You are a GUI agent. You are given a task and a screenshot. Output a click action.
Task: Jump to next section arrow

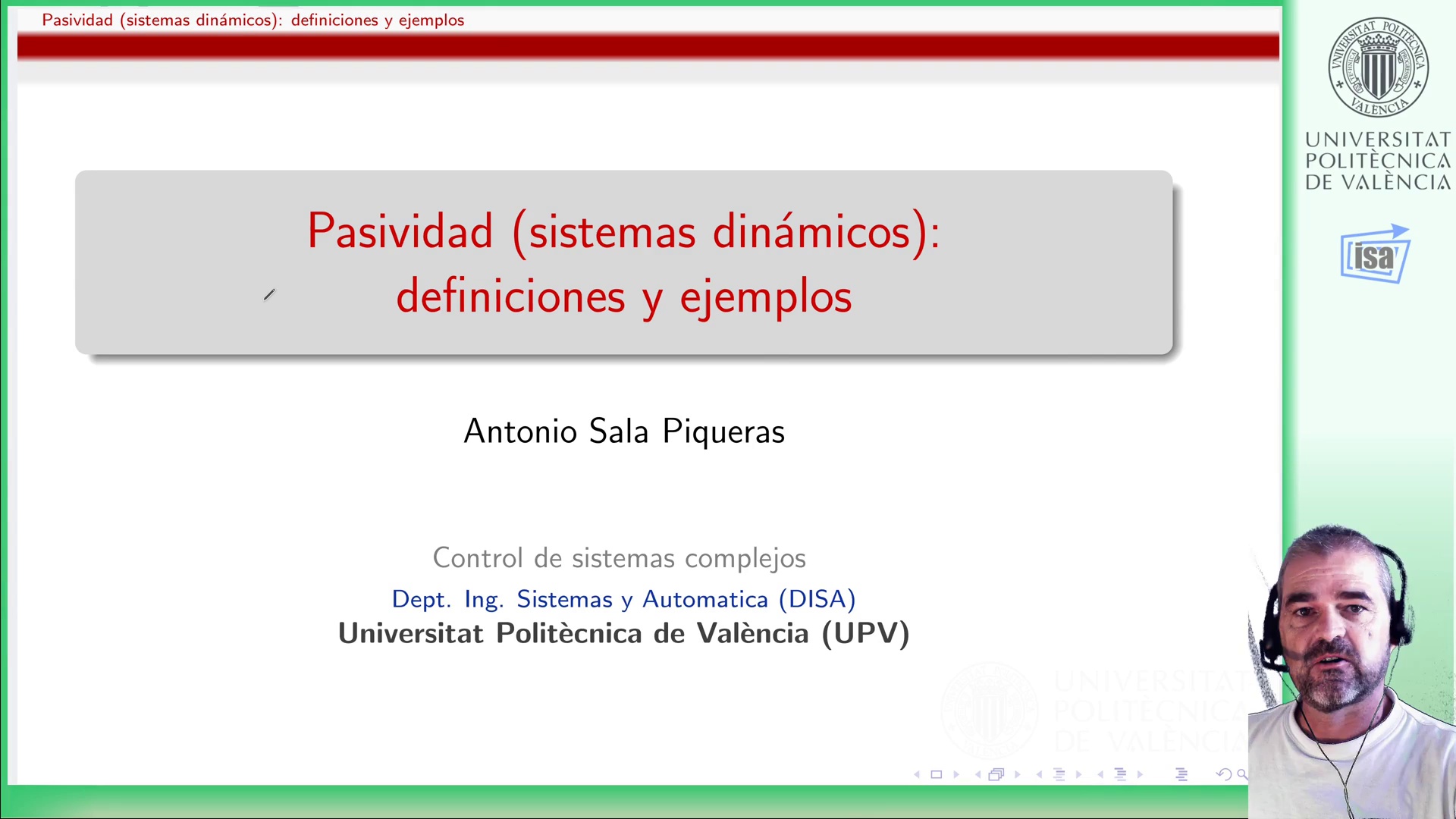[x=1140, y=774]
